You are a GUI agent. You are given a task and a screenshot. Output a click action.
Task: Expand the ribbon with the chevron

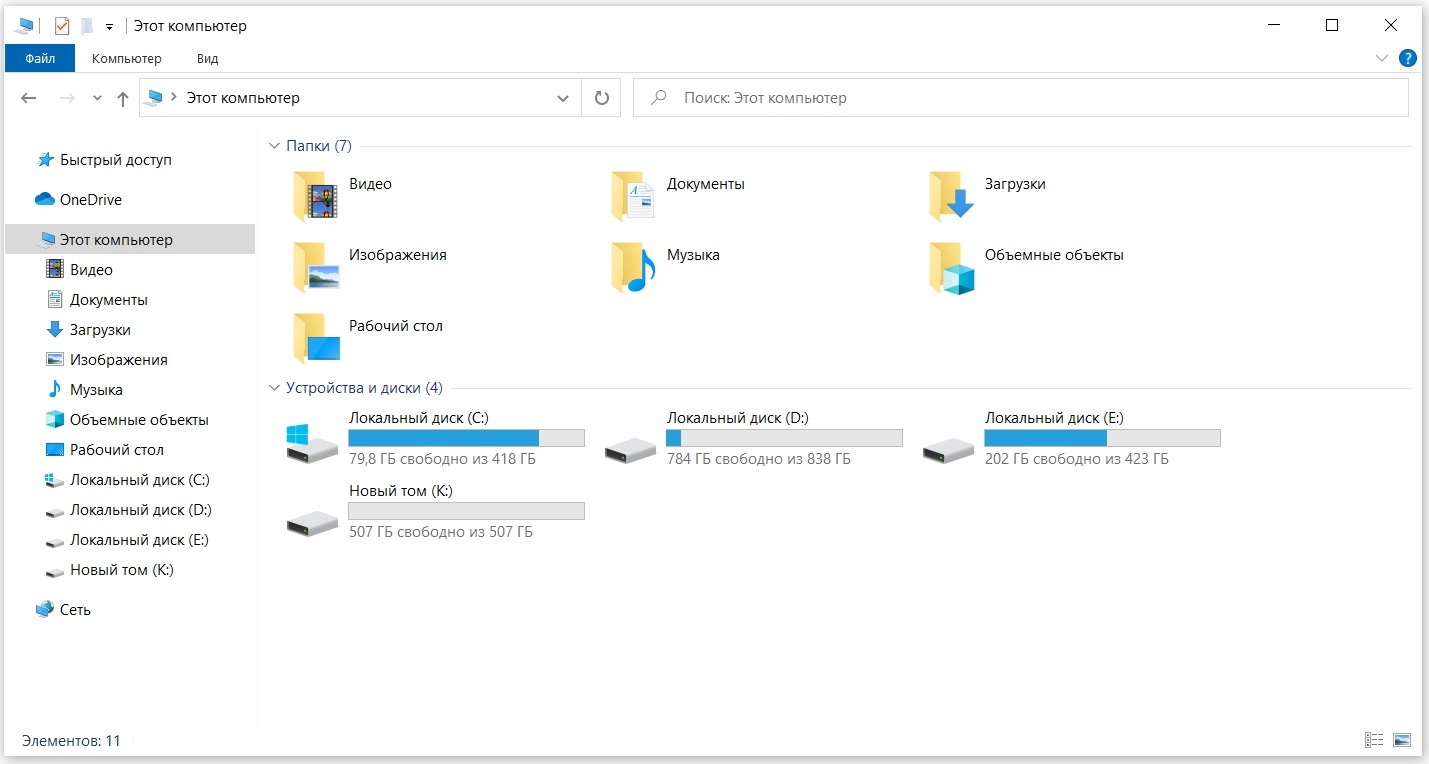1382,58
